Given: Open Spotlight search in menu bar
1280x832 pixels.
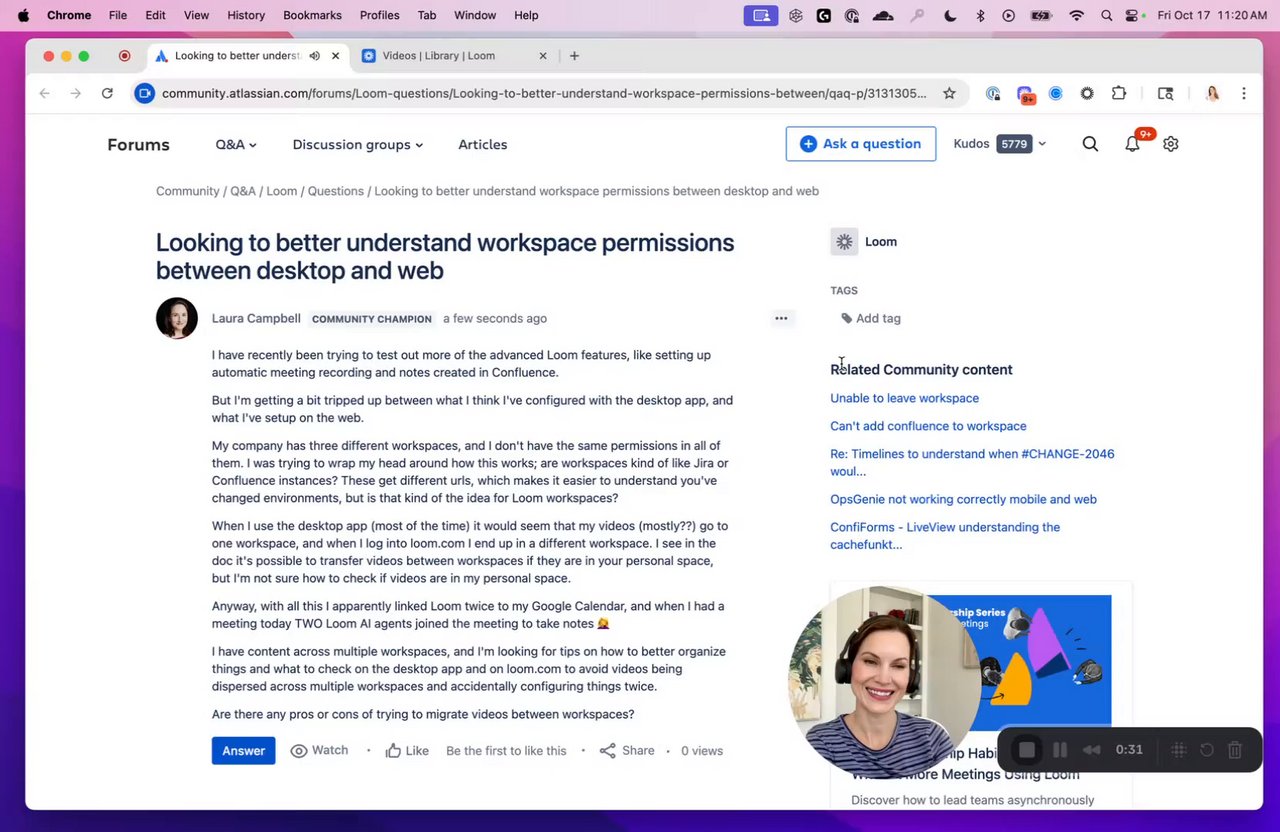Looking at the screenshot, I should pyautogui.click(x=1106, y=15).
